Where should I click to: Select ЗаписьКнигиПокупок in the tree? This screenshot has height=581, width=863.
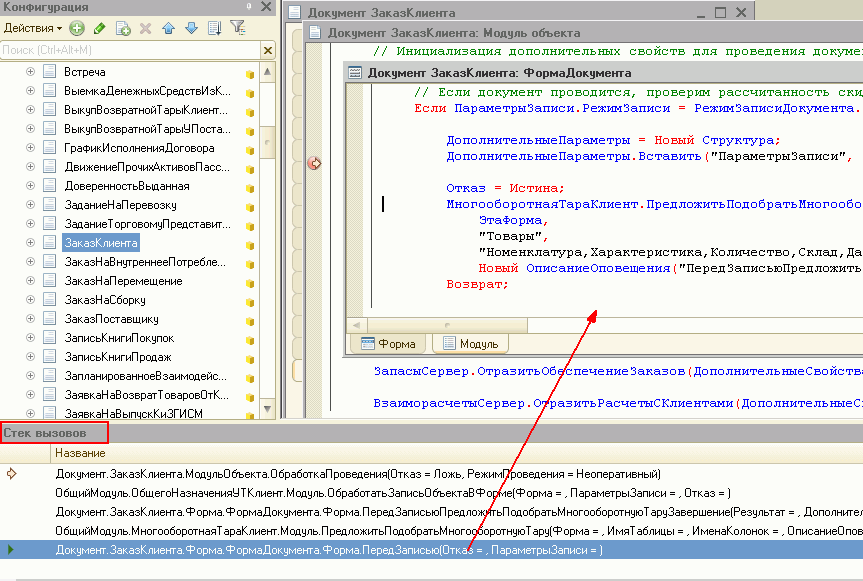click(119, 338)
